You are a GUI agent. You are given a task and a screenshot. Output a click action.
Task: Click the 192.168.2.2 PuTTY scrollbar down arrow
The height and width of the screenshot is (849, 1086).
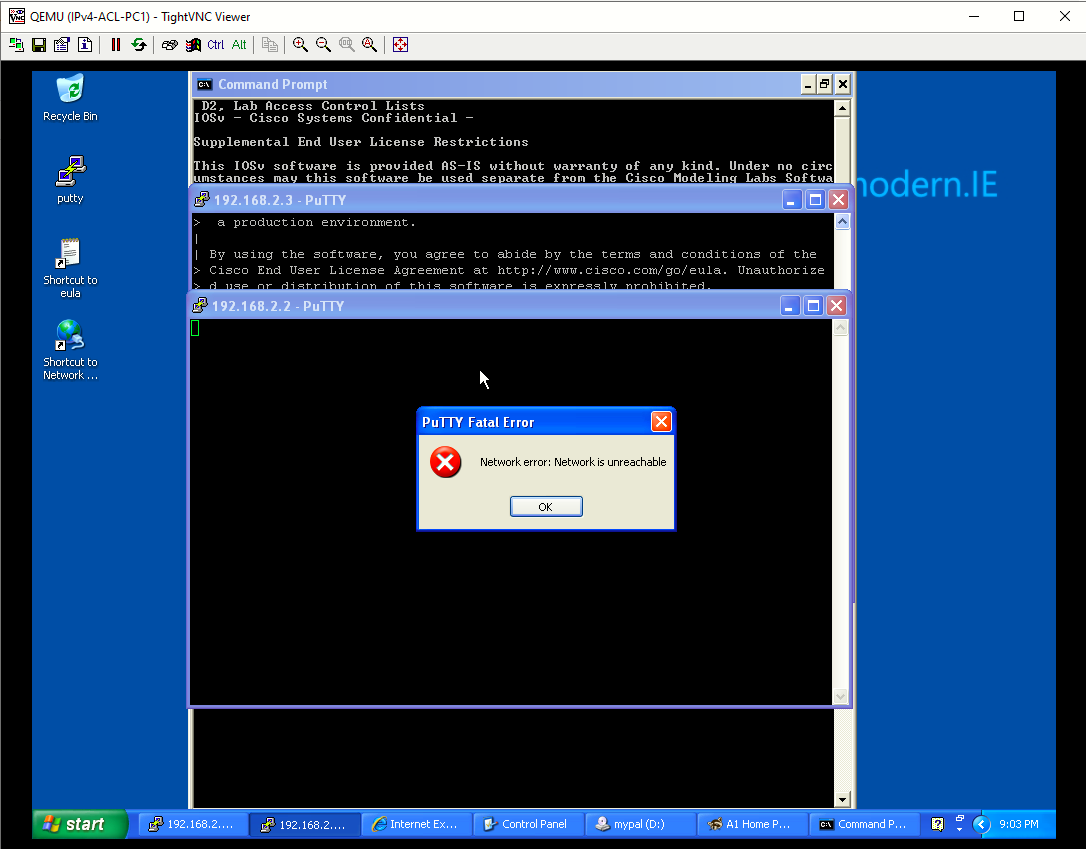840,697
